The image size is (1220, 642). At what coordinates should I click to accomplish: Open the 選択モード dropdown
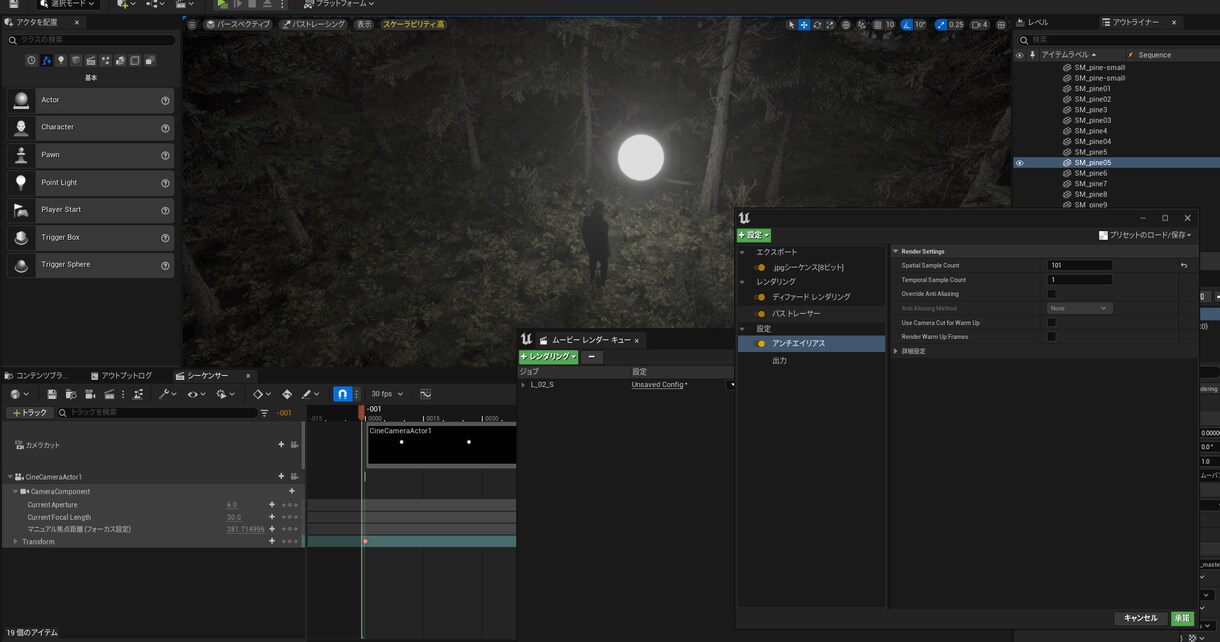[70, 4]
